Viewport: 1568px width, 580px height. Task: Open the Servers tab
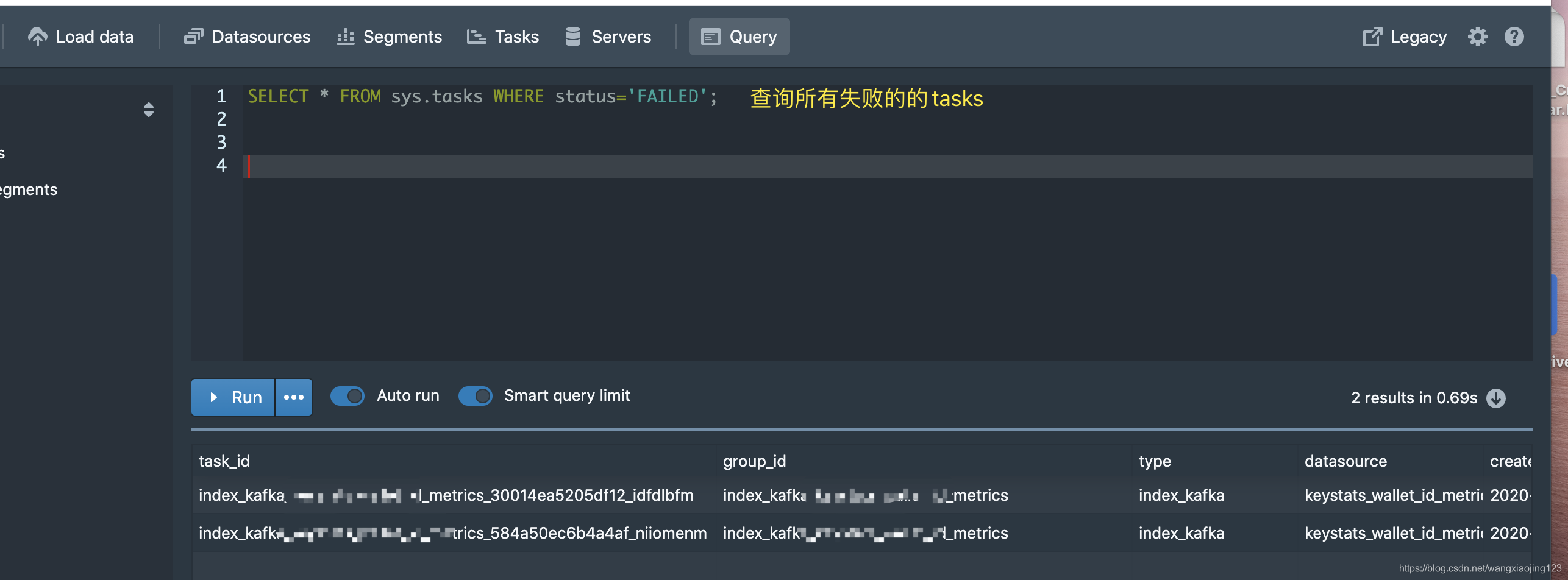(608, 37)
